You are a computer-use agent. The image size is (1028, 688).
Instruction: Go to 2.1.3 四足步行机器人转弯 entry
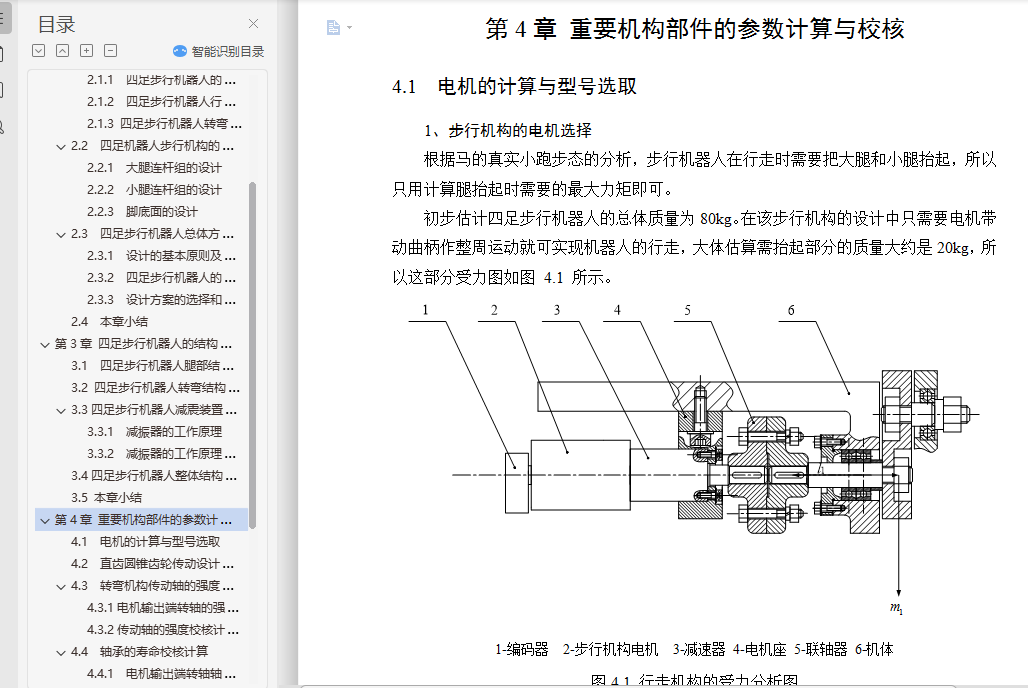(x=164, y=123)
